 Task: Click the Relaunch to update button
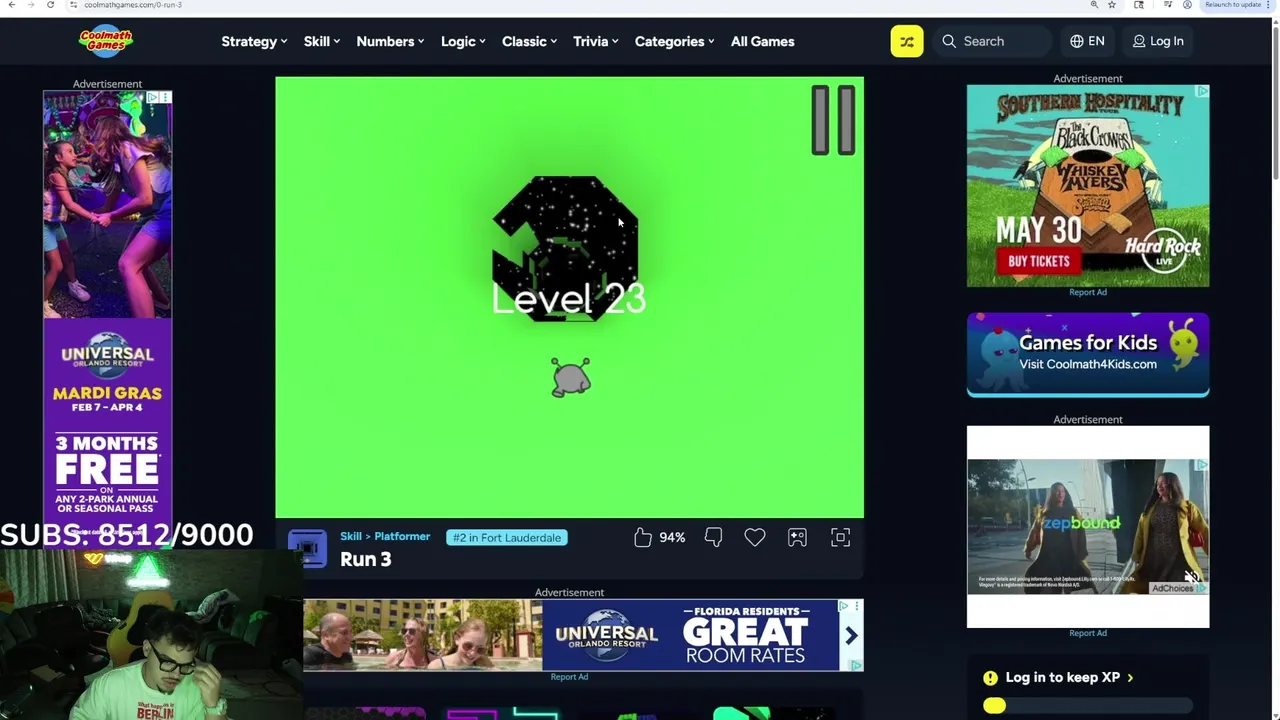[1238, 5]
